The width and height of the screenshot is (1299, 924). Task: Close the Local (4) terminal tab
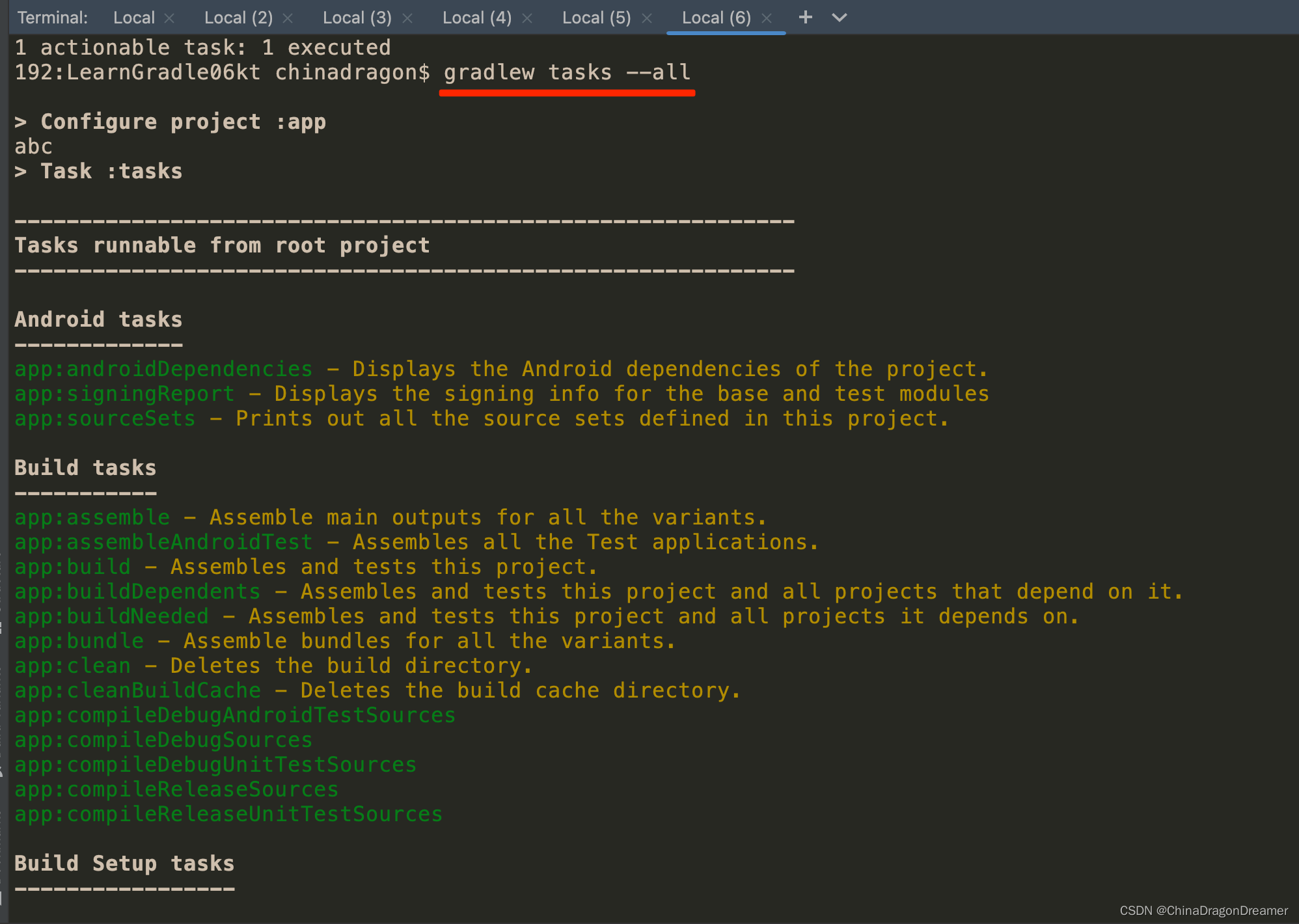coord(527,18)
